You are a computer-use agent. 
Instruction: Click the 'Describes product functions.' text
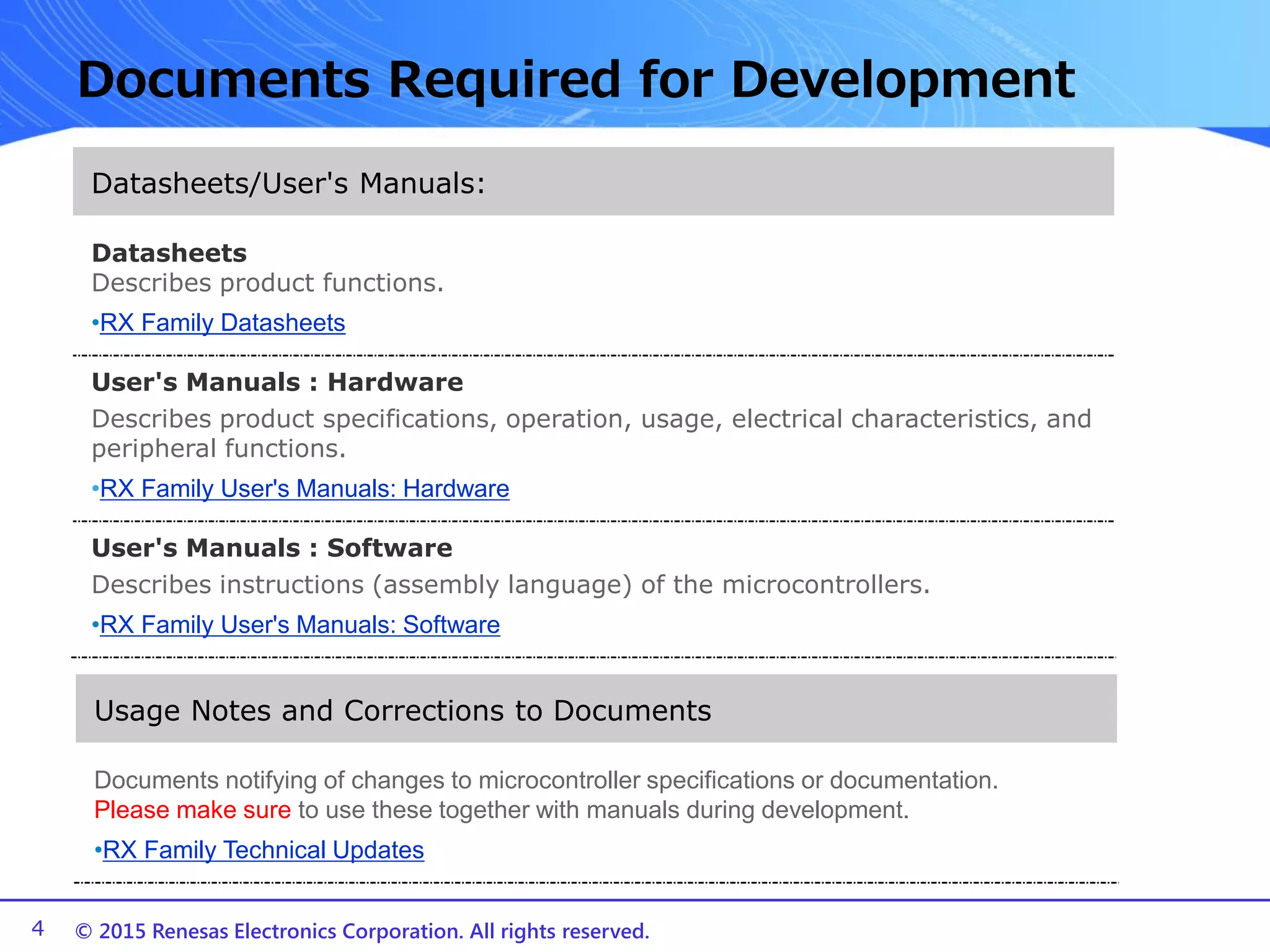point(267,283)
